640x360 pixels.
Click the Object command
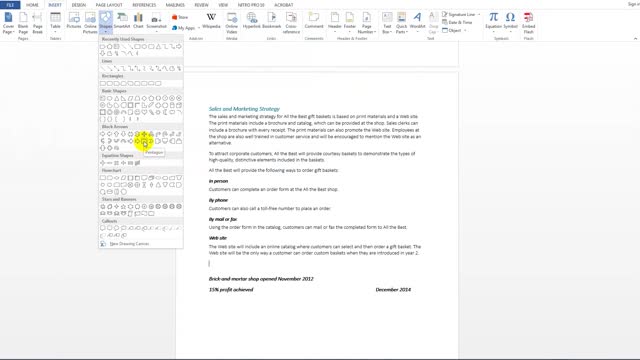pyautogui.click(x=454, y=30)
